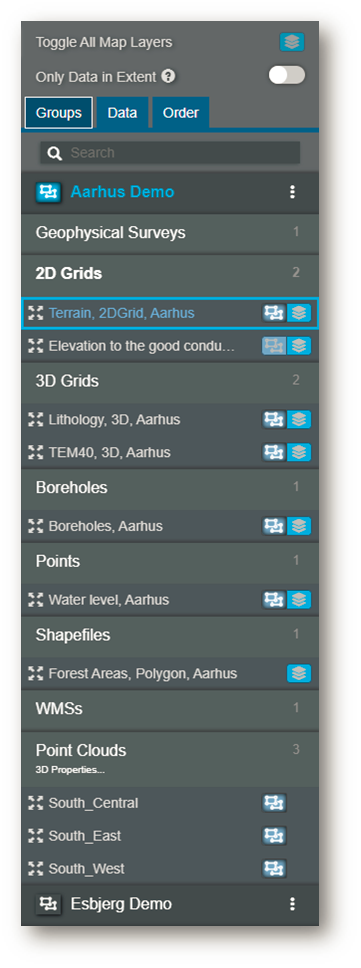Open the Aarhus Demo three-dot menu

tap(293, 192)
